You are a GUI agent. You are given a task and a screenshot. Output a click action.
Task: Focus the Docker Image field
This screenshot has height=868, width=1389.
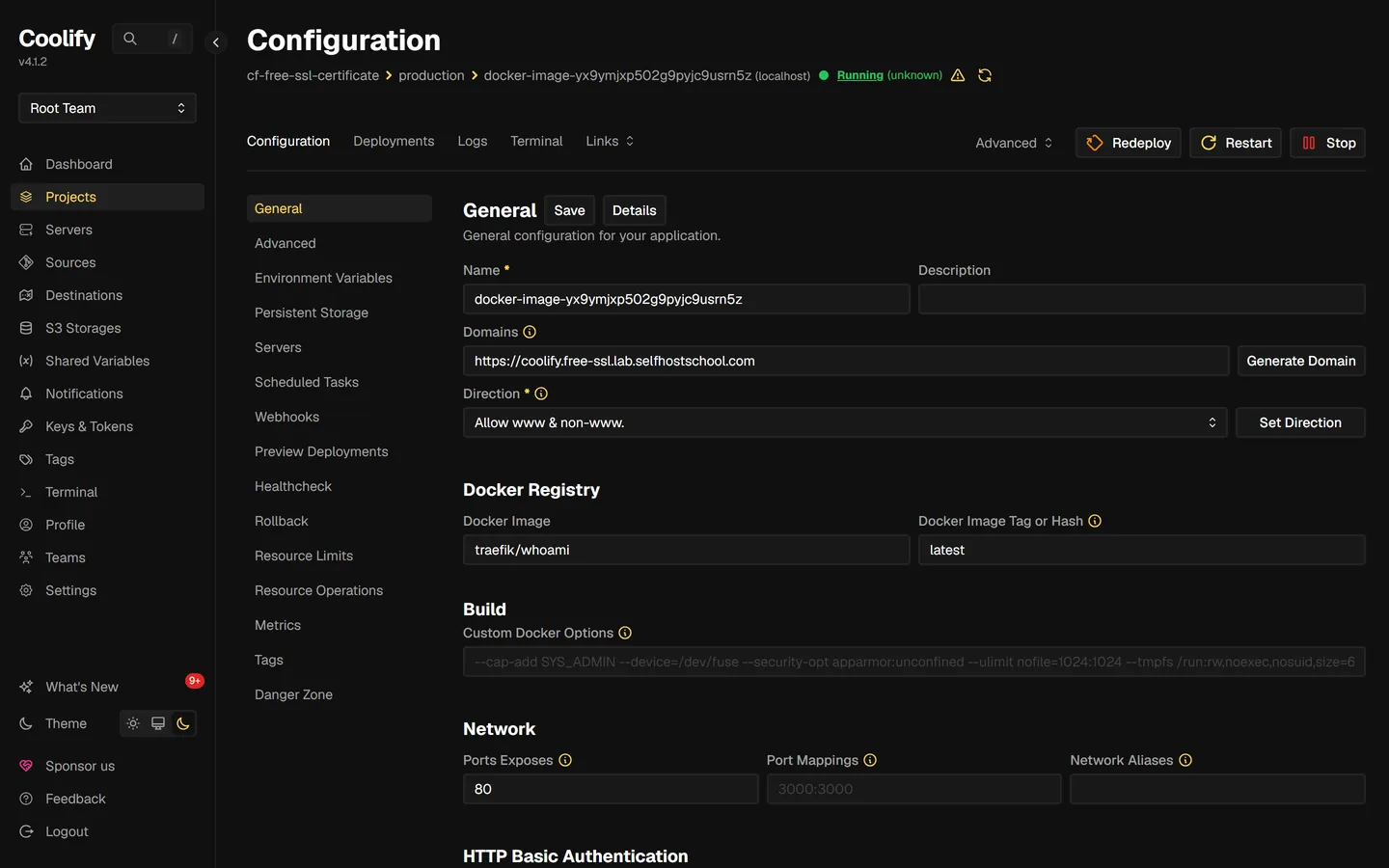pos(687,550)
